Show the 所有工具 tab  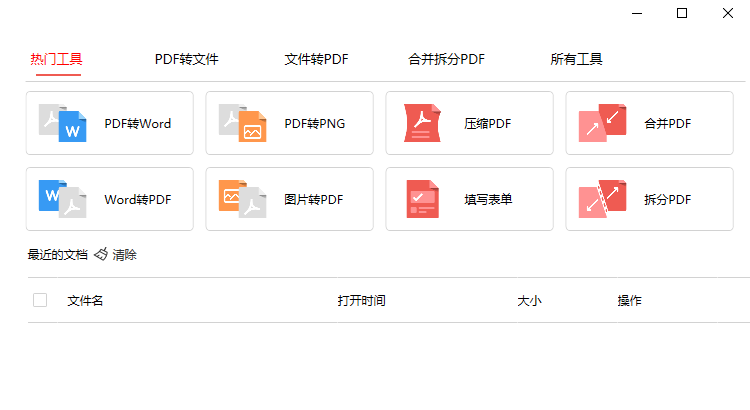[x=576, y=59]
